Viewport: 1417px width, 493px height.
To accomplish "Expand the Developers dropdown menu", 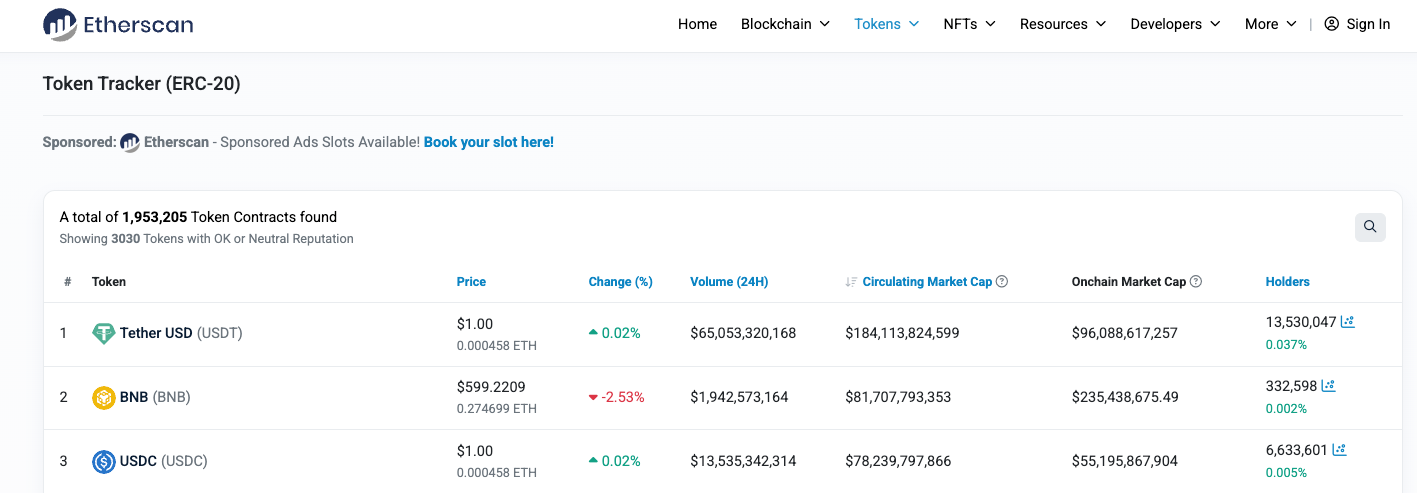I will pos(1175,24).
